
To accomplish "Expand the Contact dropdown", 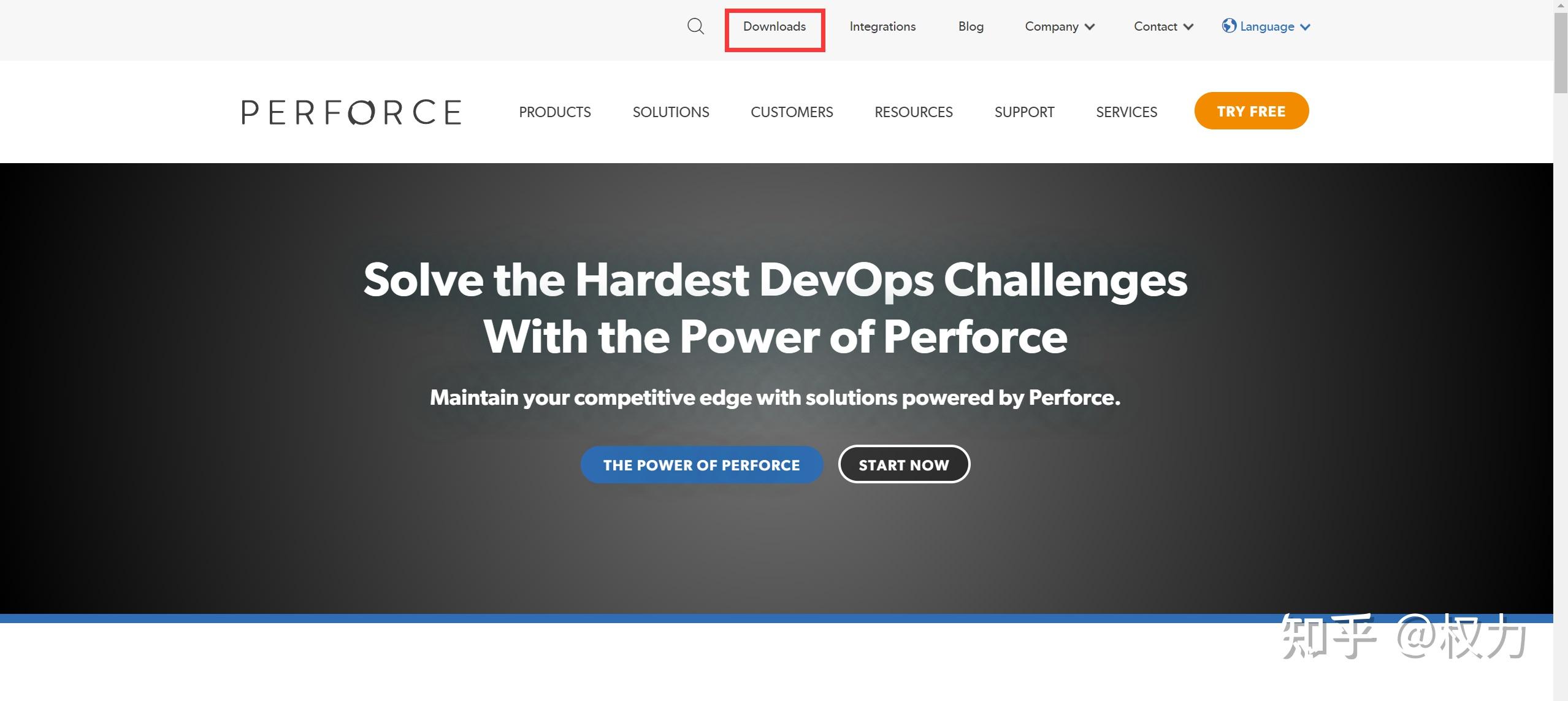I will (1161, 26).
